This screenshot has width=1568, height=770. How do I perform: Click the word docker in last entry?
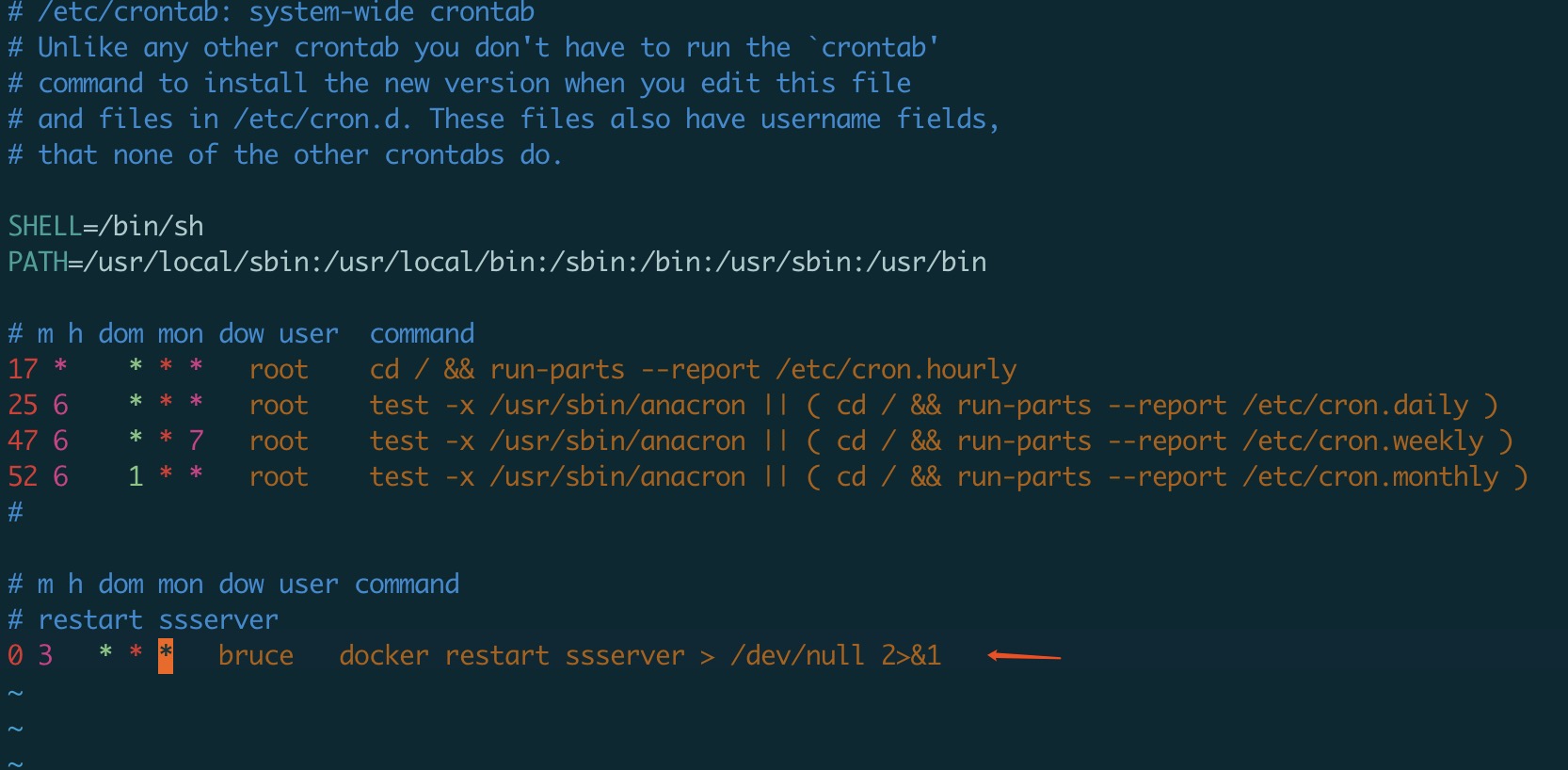pos(384,655)
